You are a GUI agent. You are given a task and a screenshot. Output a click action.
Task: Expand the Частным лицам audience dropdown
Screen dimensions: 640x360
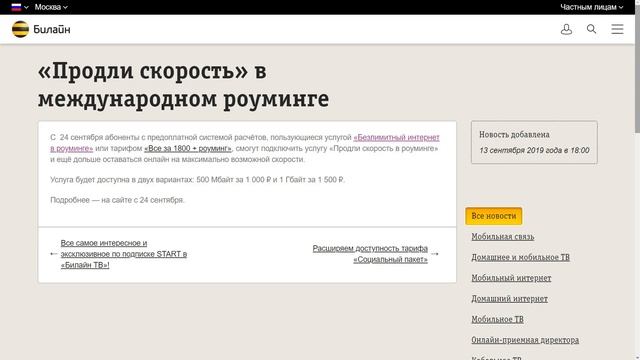[591, 7]
